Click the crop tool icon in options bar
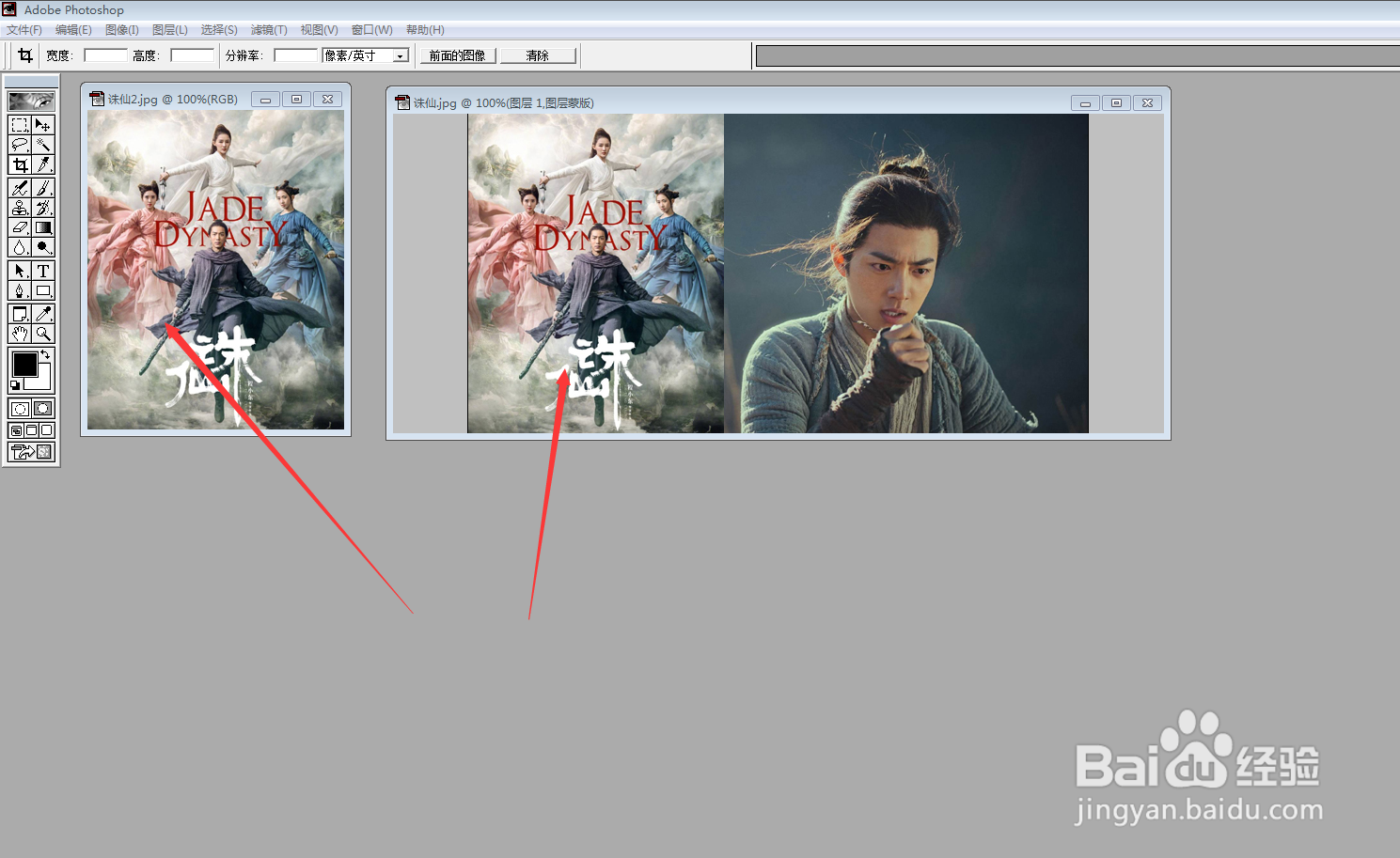Screen dimensions: 1400x858 coord(25,55)
